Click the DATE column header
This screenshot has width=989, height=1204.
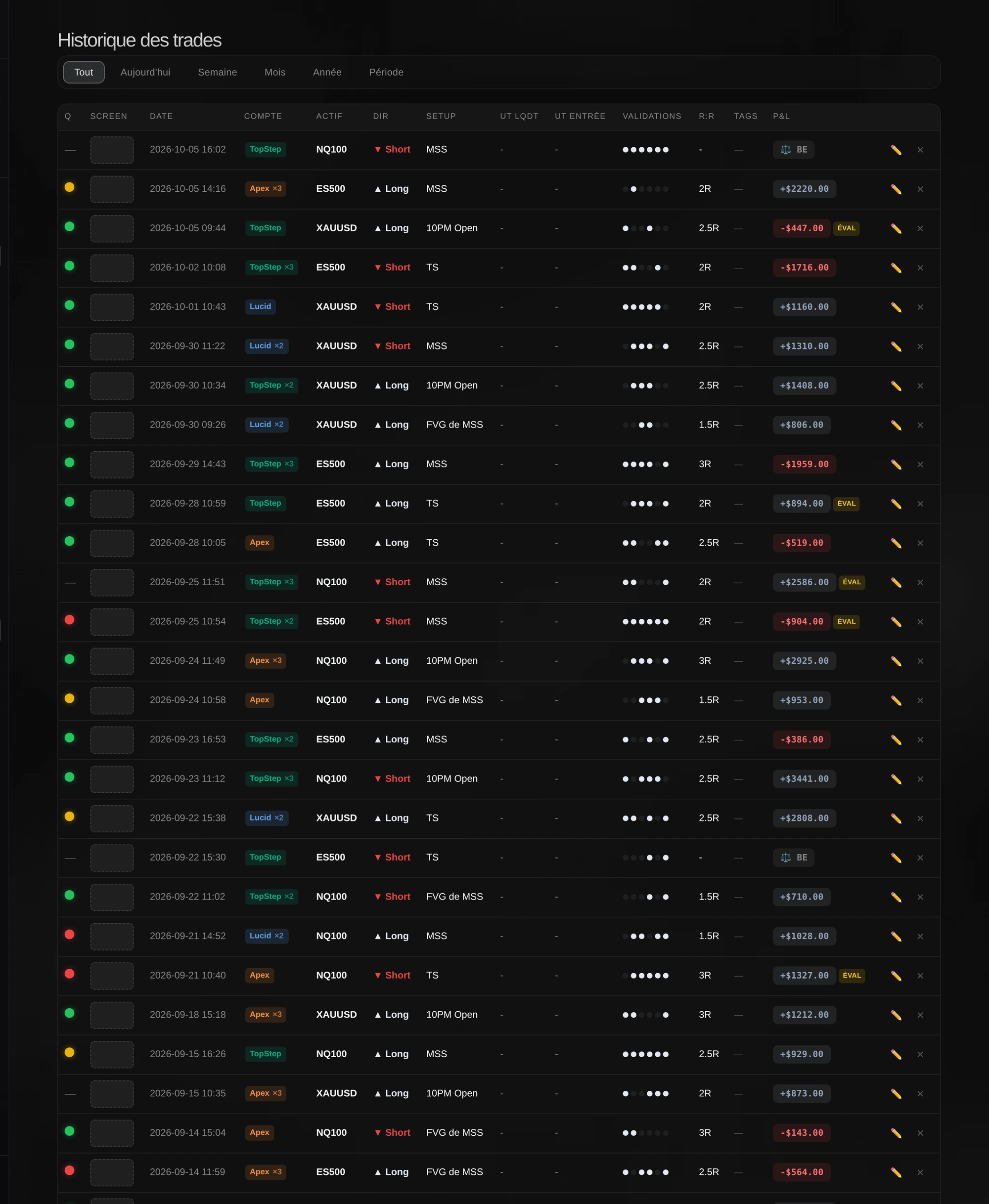pyautogui.click(x=161, y=116)
